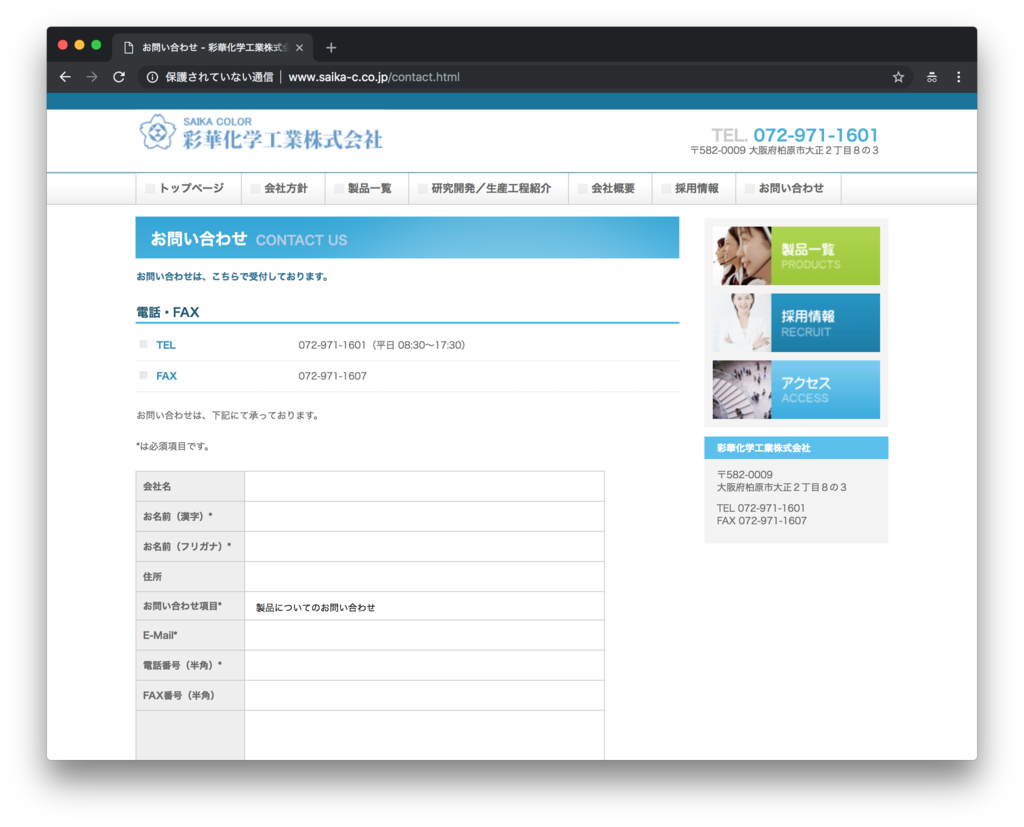Close the お問い合わせ browser tab
This screenshot has width=1024, height=827.
[299, 48]
